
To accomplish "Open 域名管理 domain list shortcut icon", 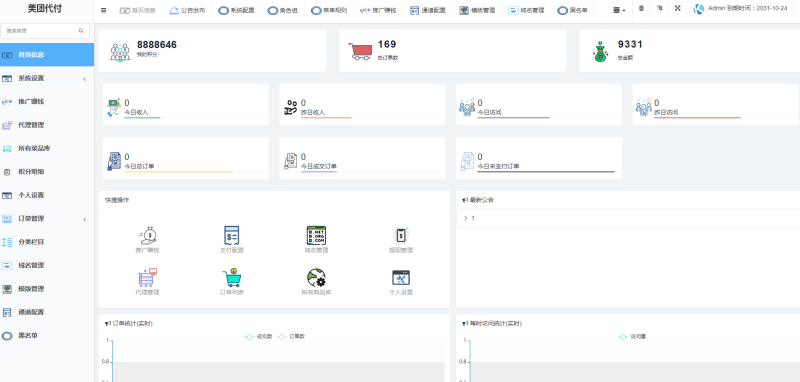I will [316, 235].
